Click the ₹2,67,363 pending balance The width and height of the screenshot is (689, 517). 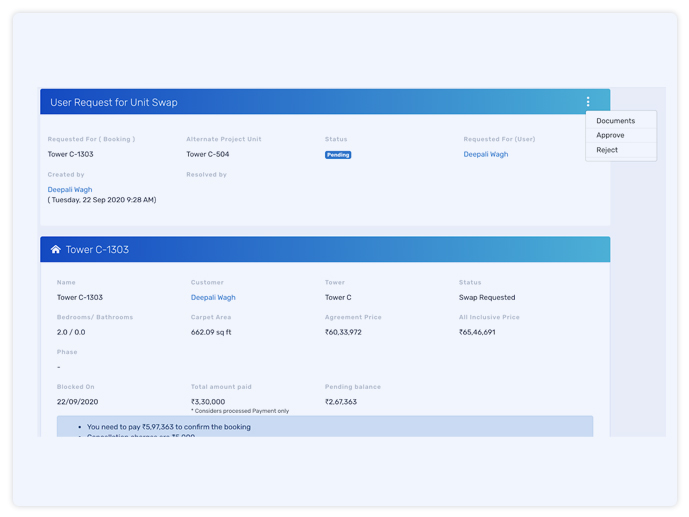341,402
